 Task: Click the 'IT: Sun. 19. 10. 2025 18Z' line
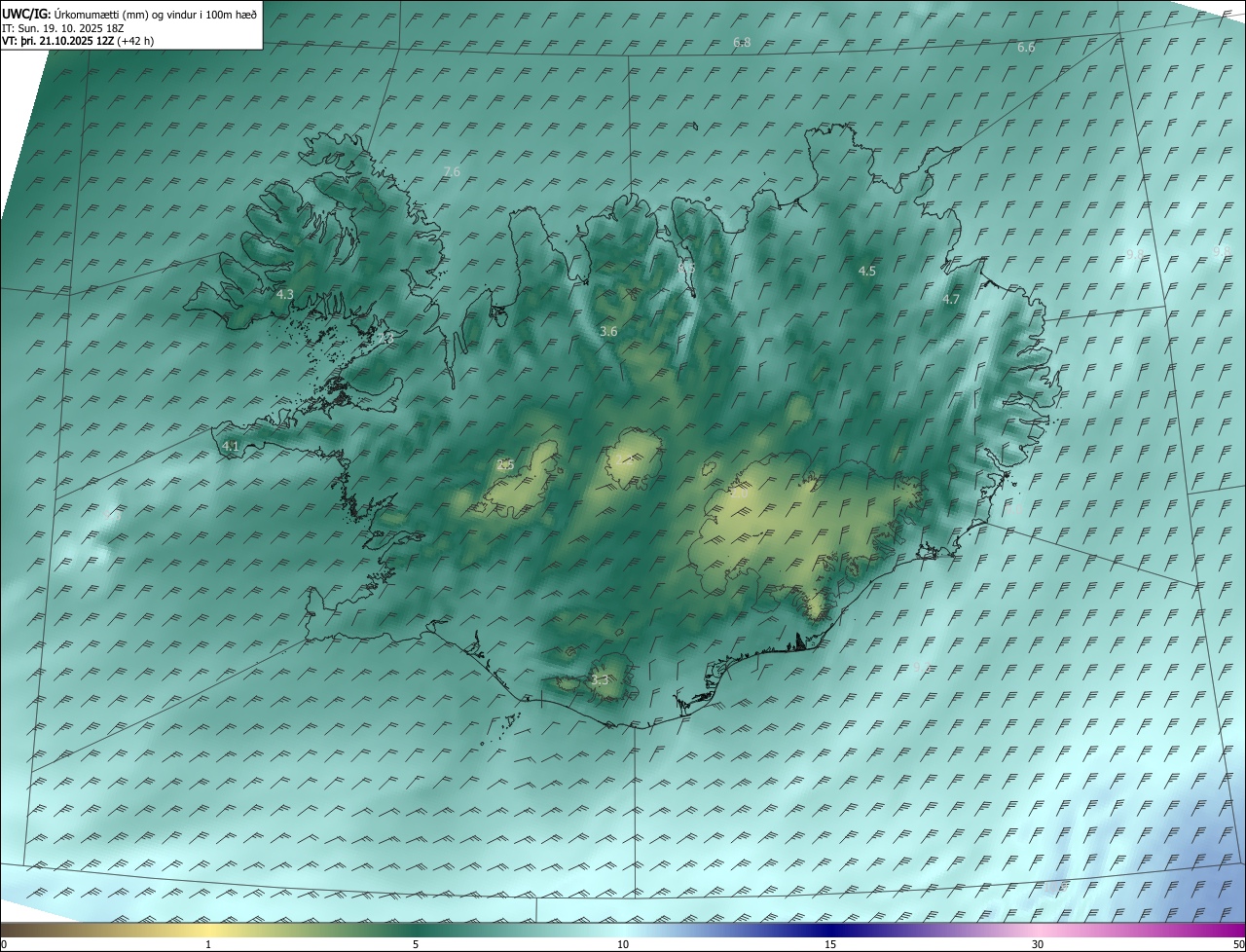click(x=63, y=28)
